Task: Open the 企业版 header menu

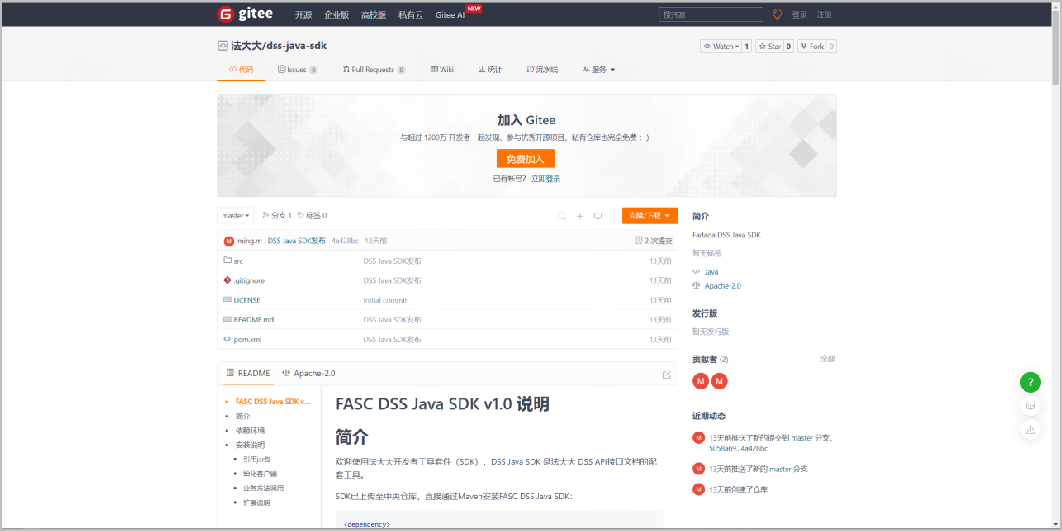Action: (x=337, y=14)
